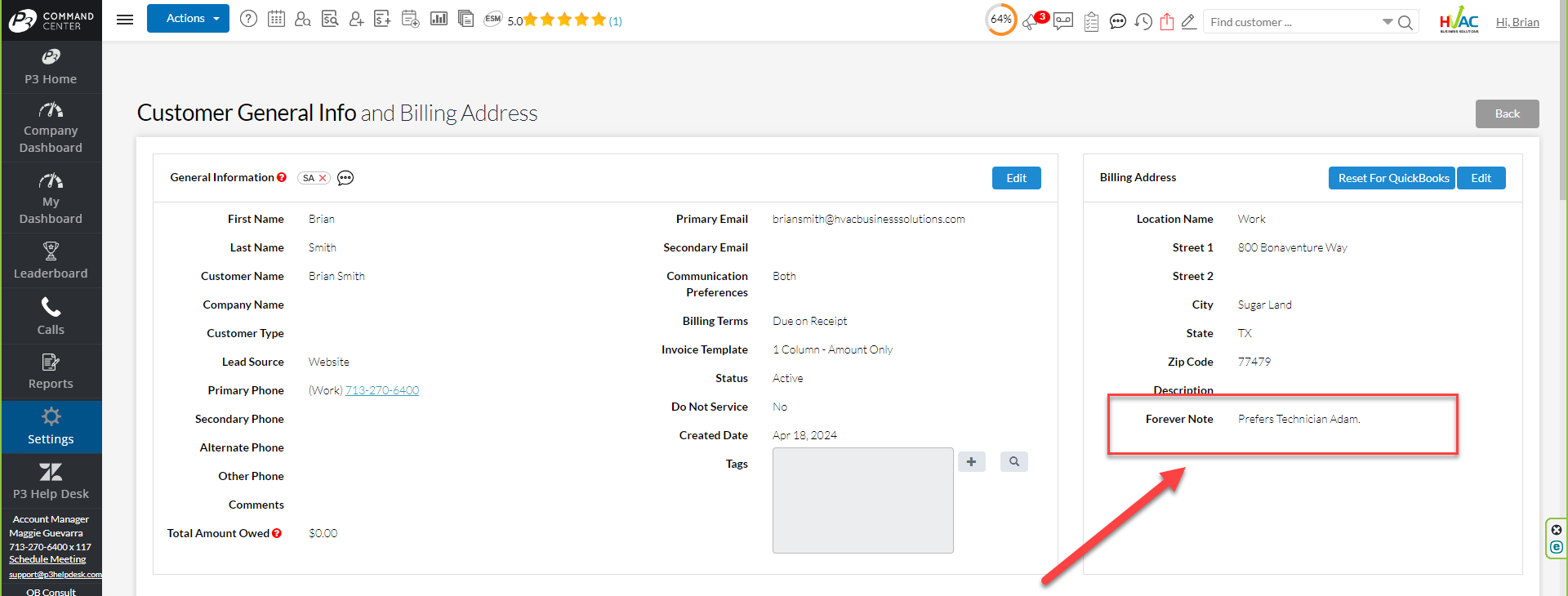Image resolution: width=1568 pixels, height=596 pixels.
Task: Click the search button beside Tags
Action: tap(1013, 461)
